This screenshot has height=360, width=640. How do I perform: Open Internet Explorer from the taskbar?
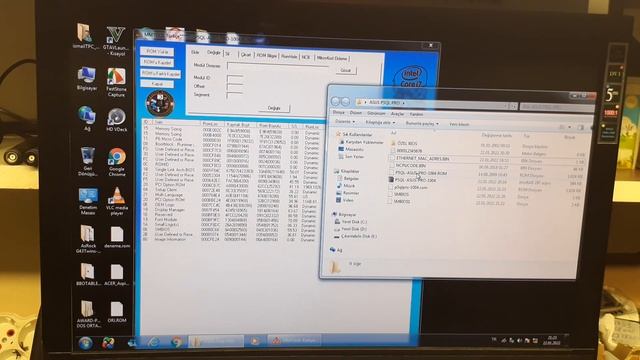pyautogui.click(x=153, y=342)
